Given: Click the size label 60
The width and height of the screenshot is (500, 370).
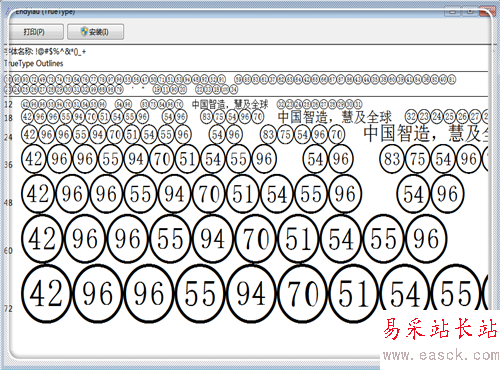Looking at the screenshot, I should point(8,251).
